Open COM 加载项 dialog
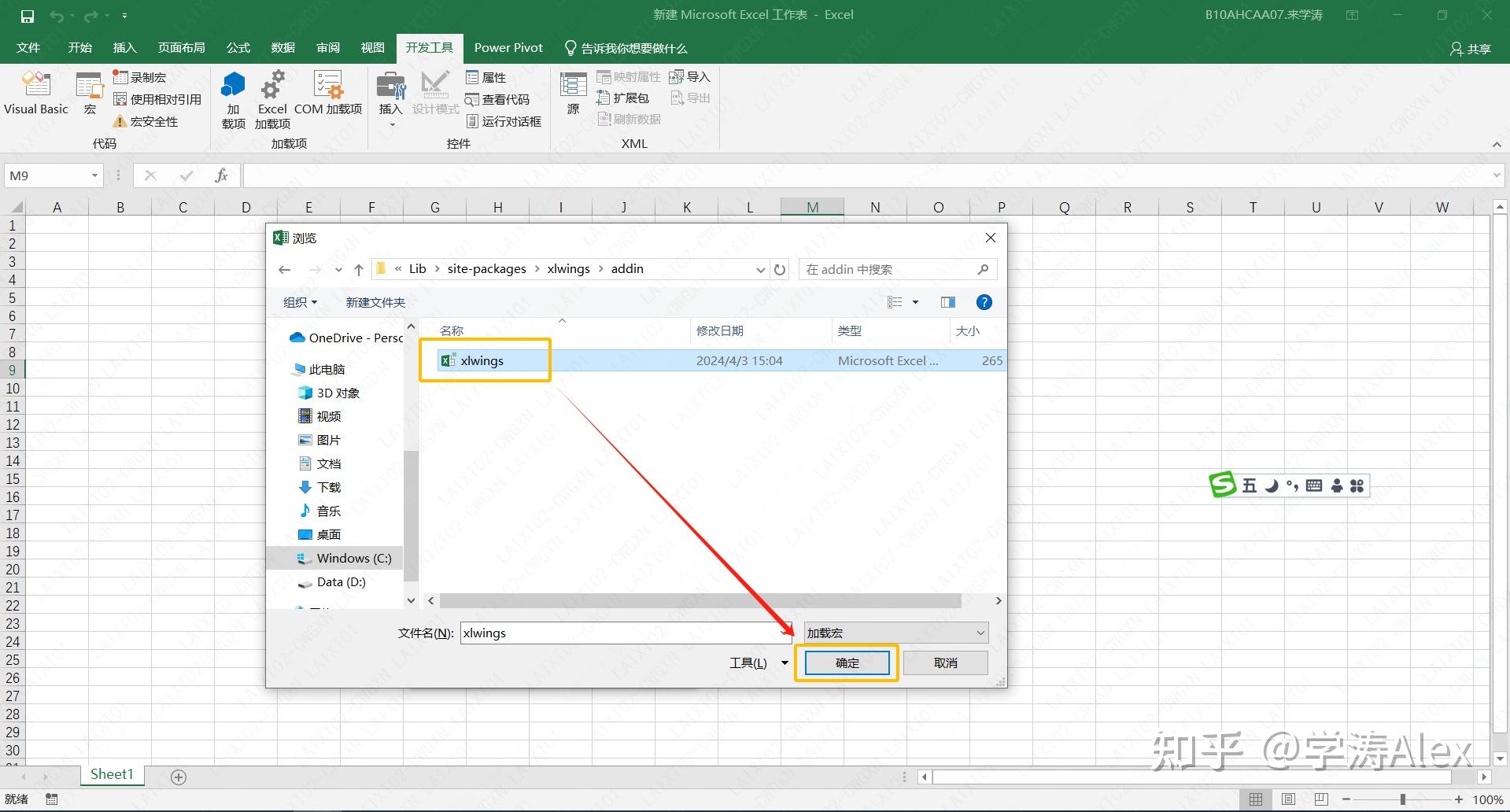The image size is (1510, 812). tap(328, 93)
